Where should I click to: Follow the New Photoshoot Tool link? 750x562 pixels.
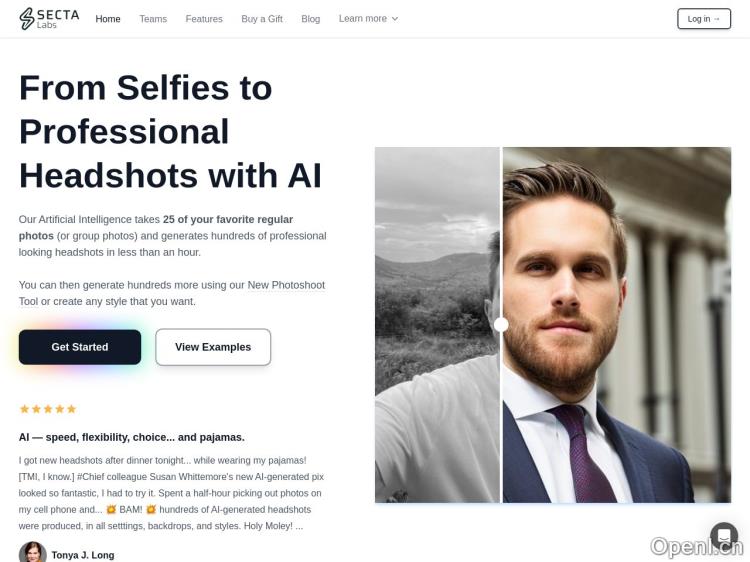pos(172,293)
